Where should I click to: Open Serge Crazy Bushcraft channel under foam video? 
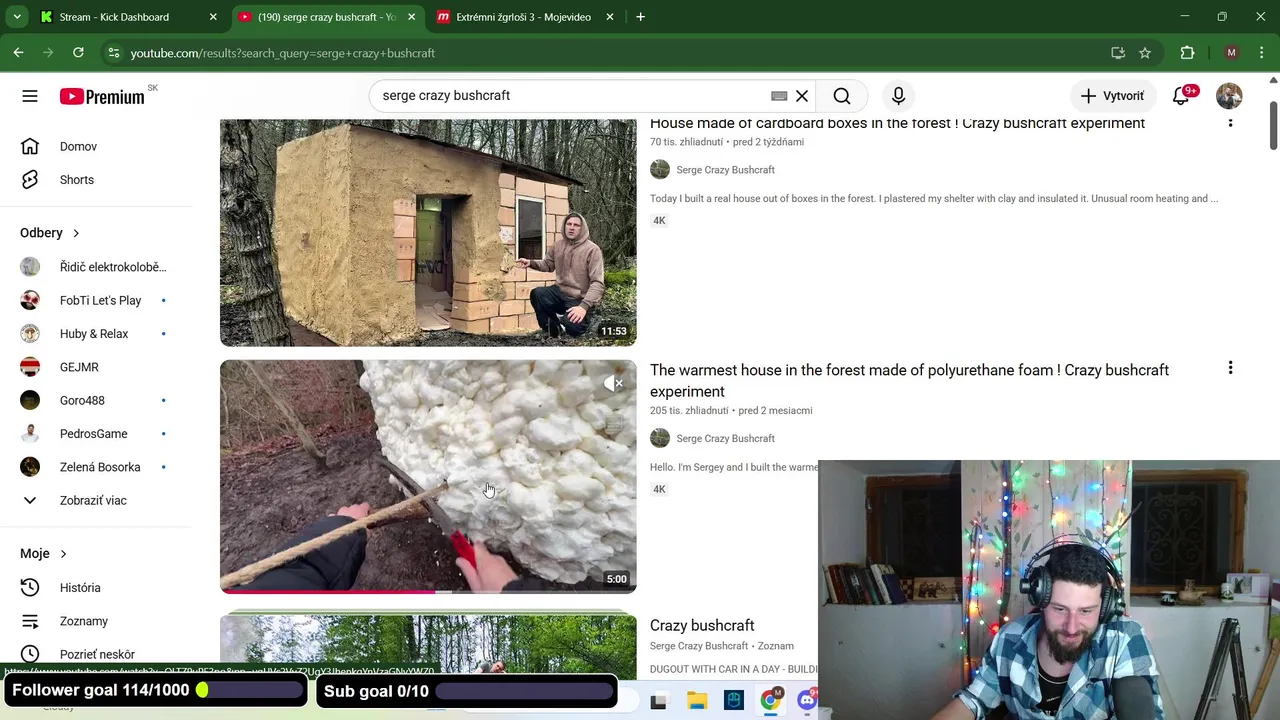click(x=725, y=438)
